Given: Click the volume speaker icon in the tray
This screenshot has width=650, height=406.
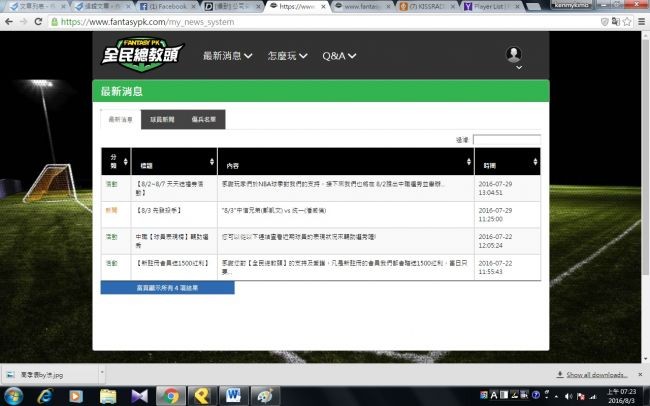Looking at the screenshot, I should [x=569, y=396].
